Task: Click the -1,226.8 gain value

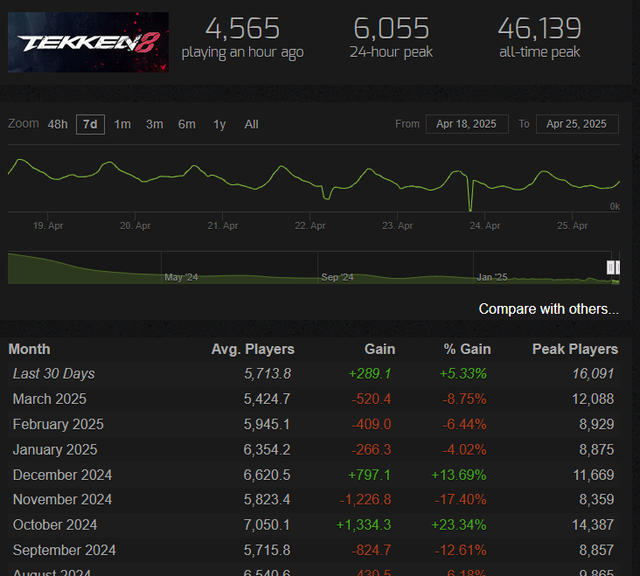Action: (366, 500)
